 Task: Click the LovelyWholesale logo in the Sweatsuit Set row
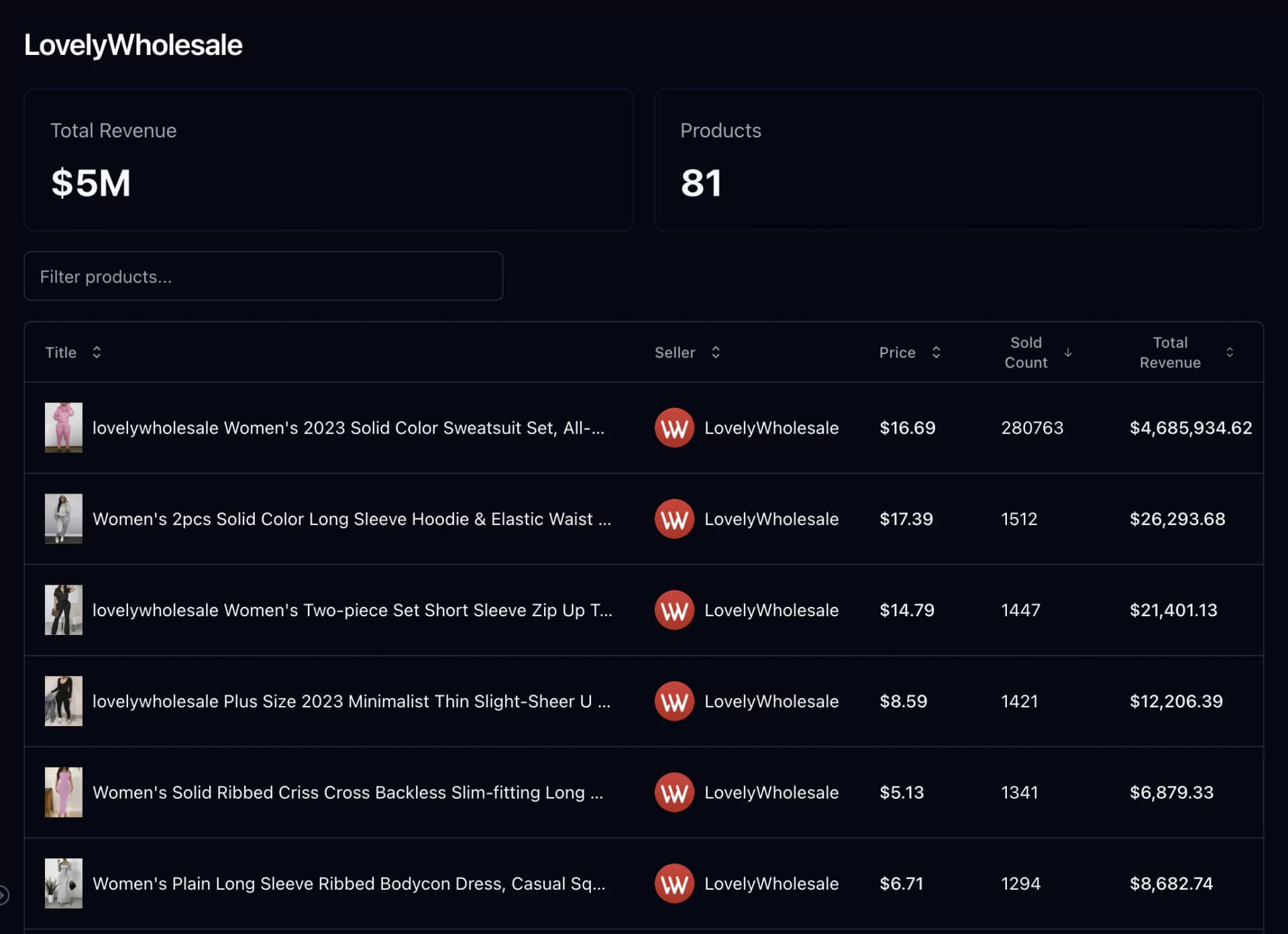[x=674, y=428]
